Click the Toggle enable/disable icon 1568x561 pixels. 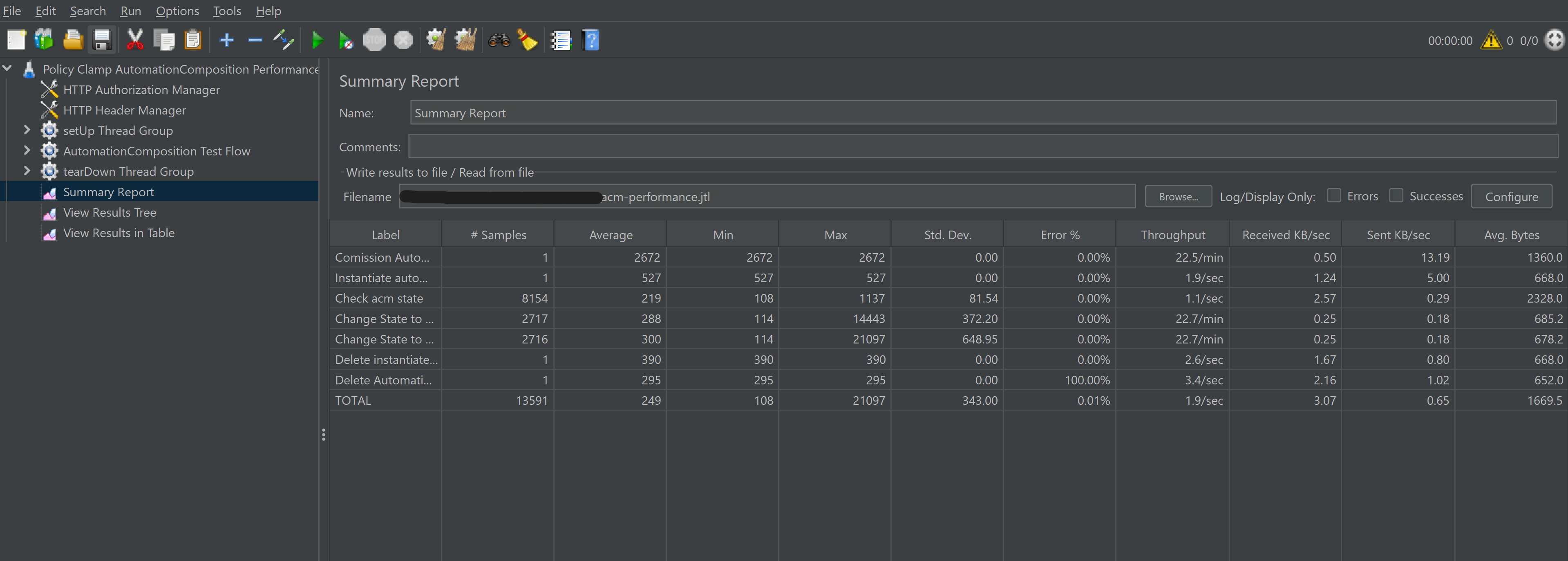(x=284, y=40)
